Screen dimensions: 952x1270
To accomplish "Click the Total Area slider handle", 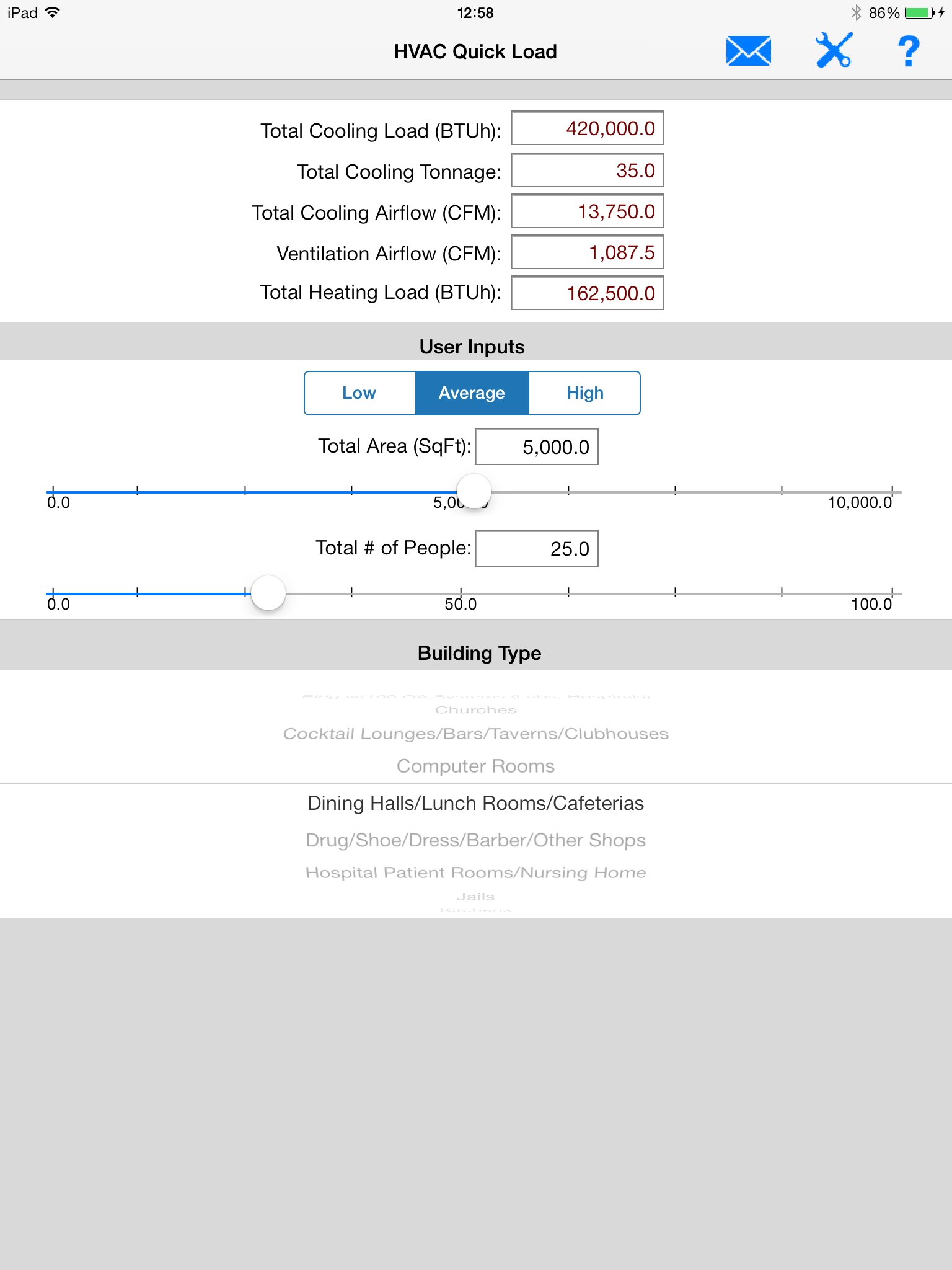I will tap(474, 491).
